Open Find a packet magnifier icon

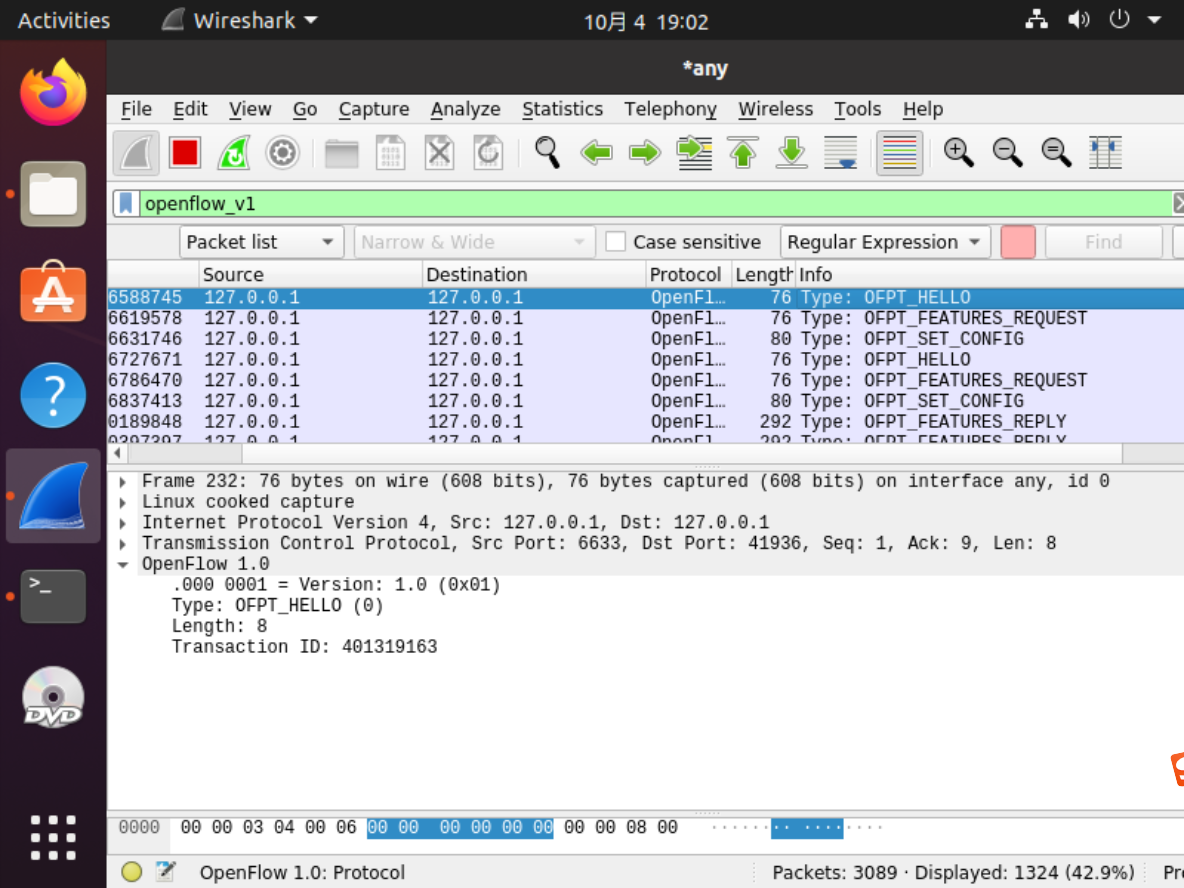point(547,153)
